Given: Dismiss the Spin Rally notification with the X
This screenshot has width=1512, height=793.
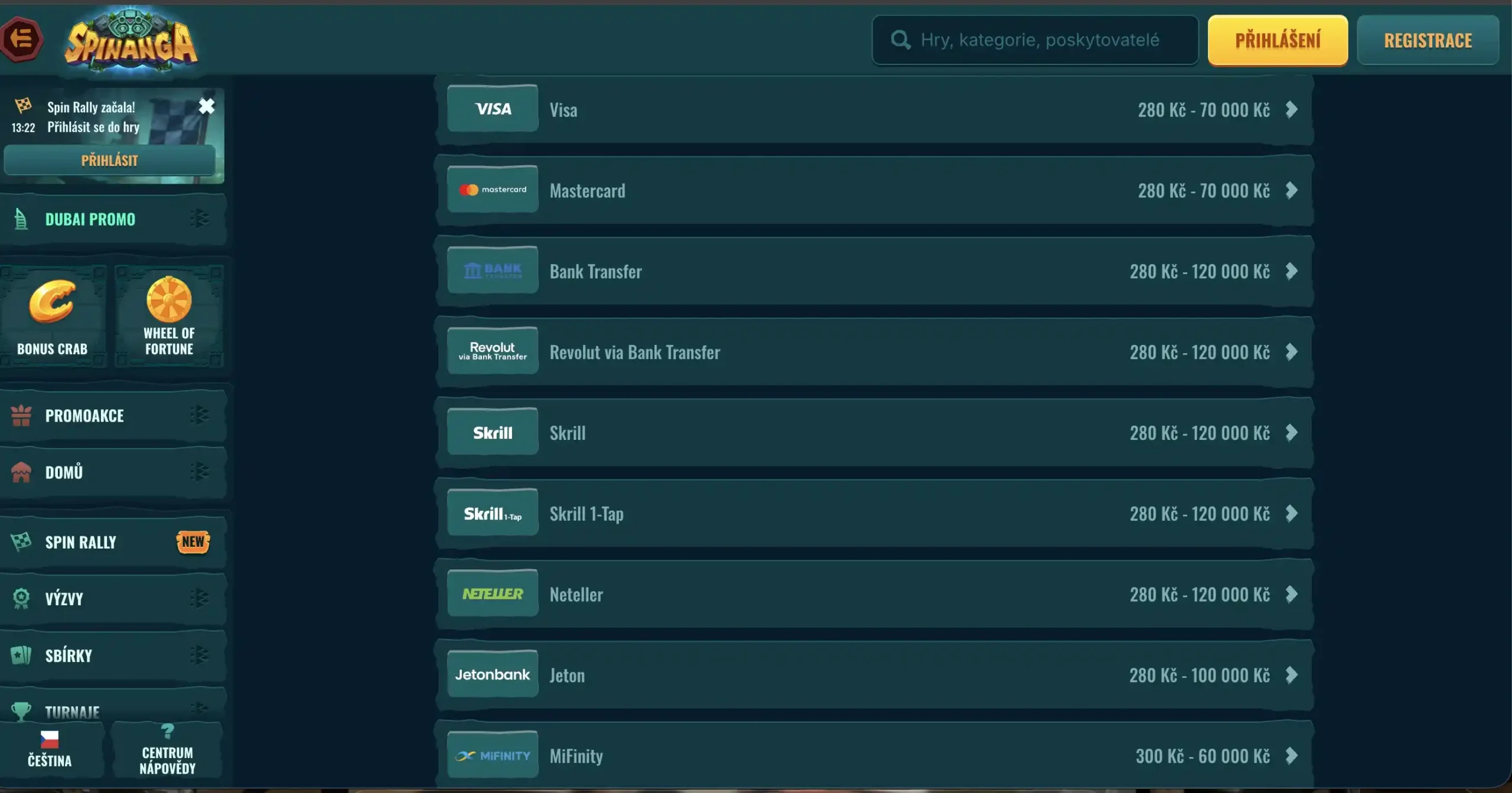Looking at the screenshot, I should coord(207,106).
